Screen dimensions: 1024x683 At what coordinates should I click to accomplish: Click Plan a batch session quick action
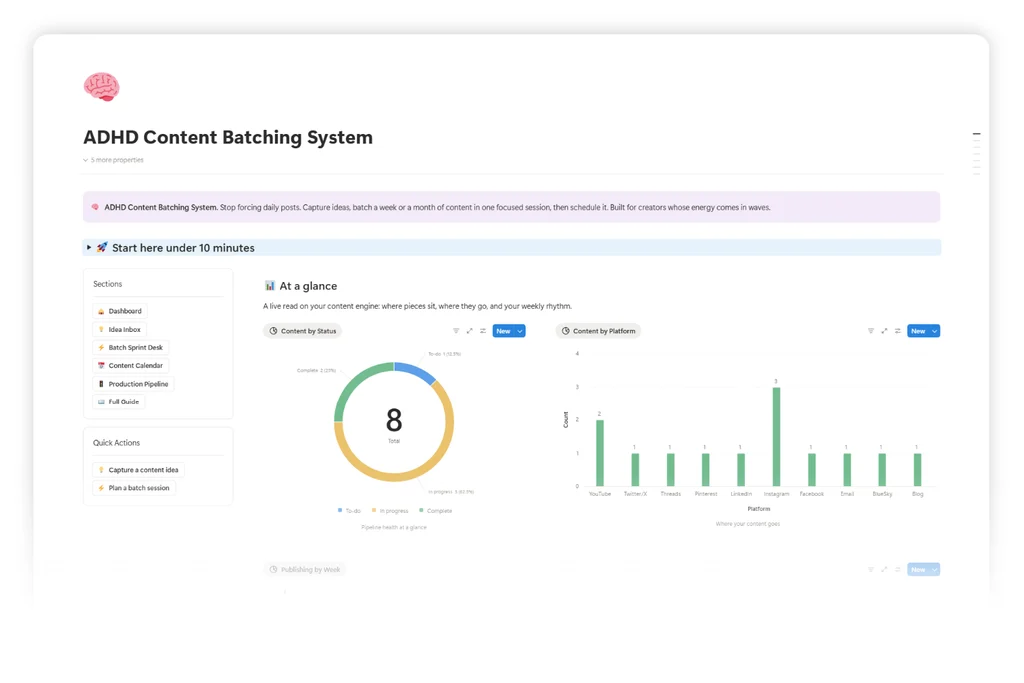[134, 488]
